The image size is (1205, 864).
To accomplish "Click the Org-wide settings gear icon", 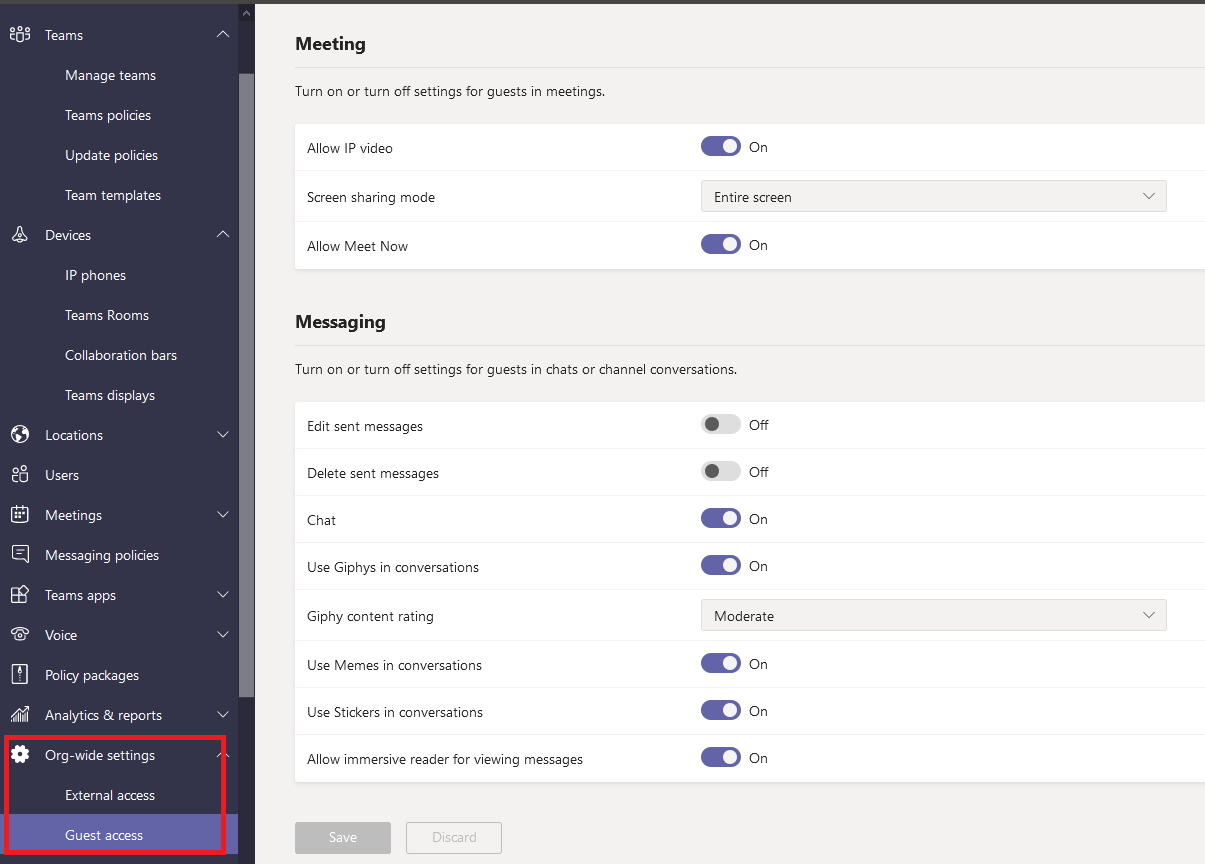I will tap(20, 755).
